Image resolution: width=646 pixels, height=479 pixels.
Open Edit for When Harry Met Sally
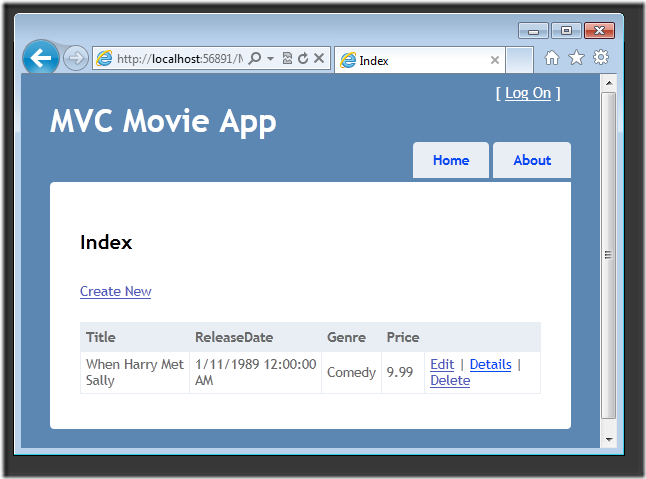tap(442, 364)
